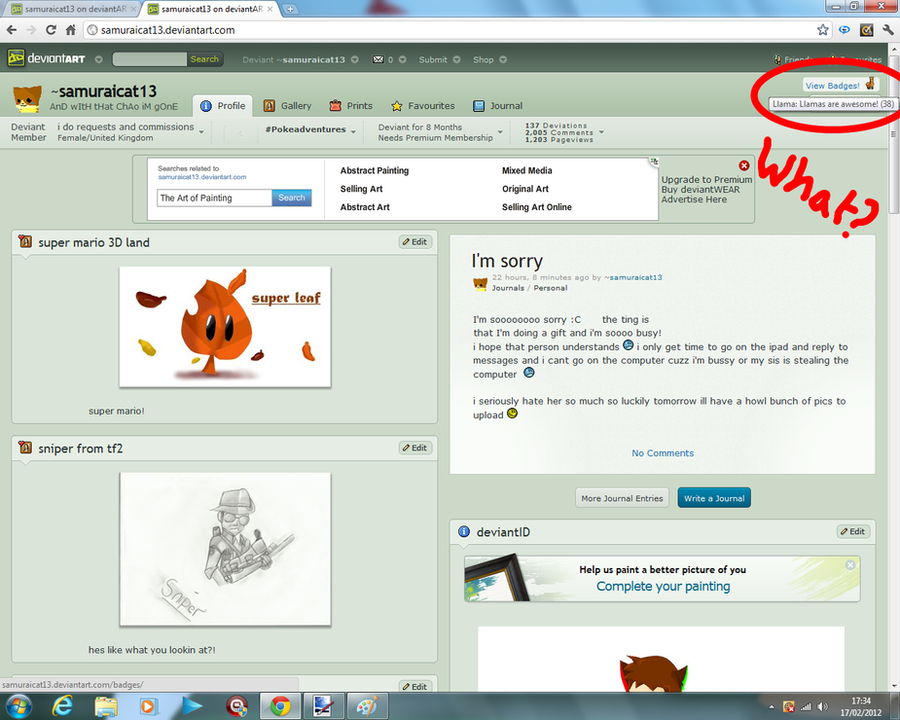Close the ad box with red X
900x720 pixels.
click(x=744, y=165)
